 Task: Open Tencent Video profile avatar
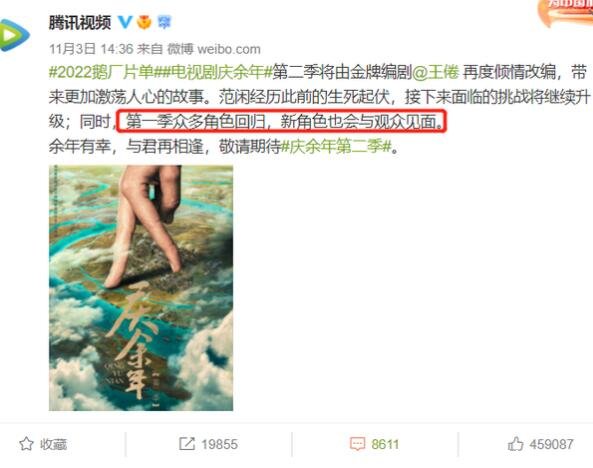coord(14,35)
